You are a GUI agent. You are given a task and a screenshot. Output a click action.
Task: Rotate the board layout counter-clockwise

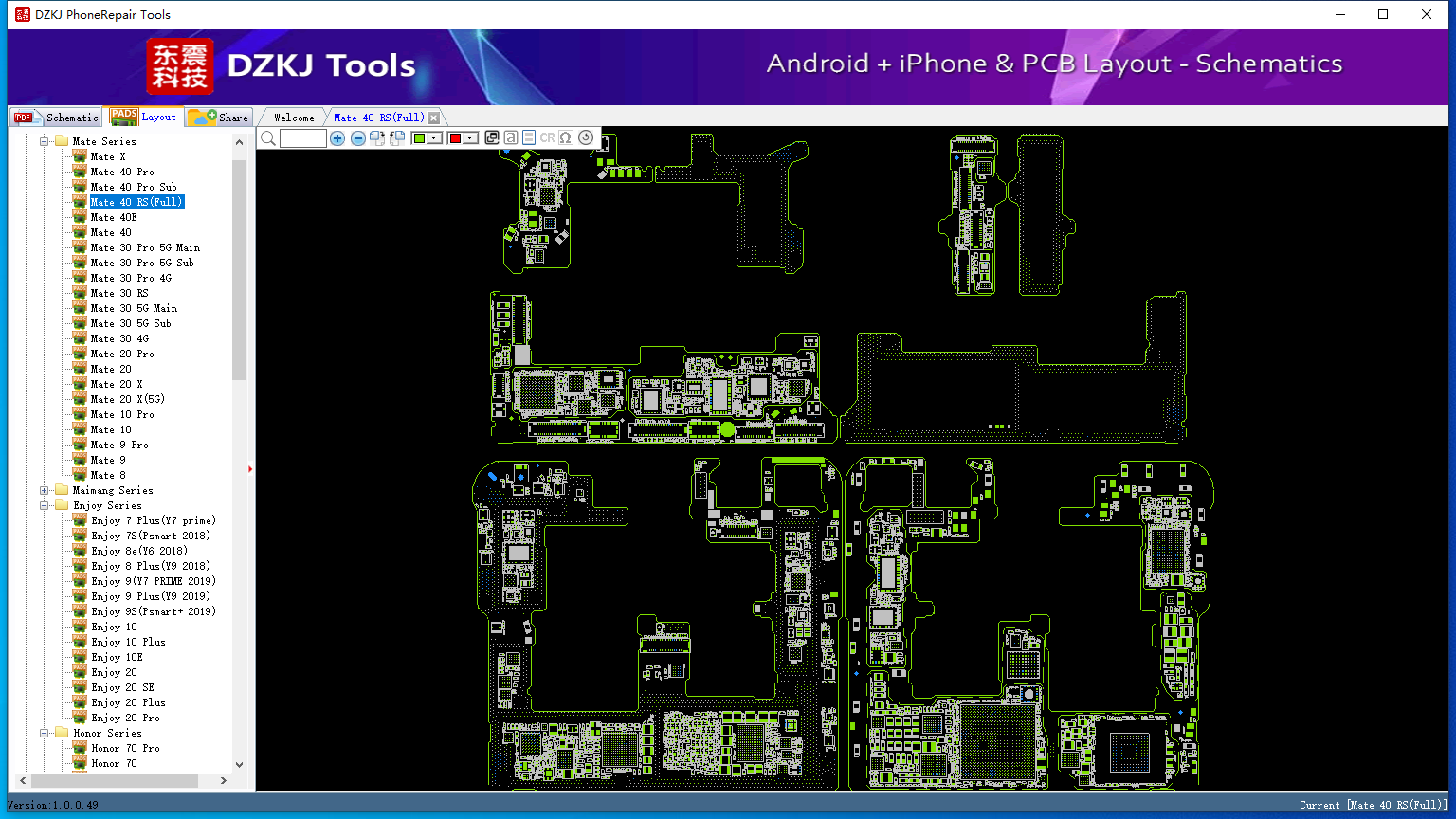(397, 138)
